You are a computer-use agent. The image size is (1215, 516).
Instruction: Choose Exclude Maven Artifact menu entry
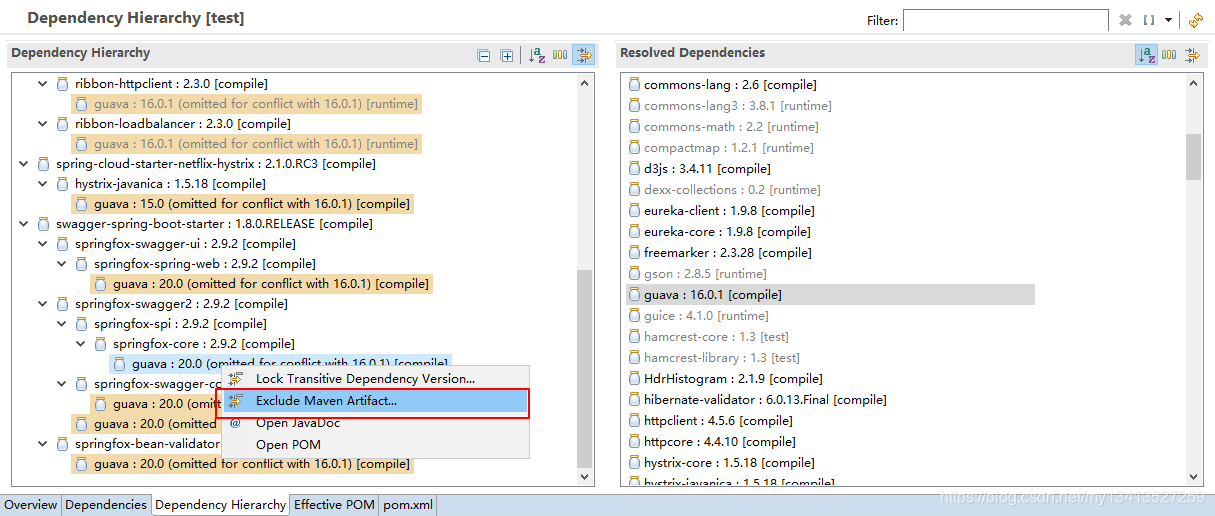coord(375,401)
